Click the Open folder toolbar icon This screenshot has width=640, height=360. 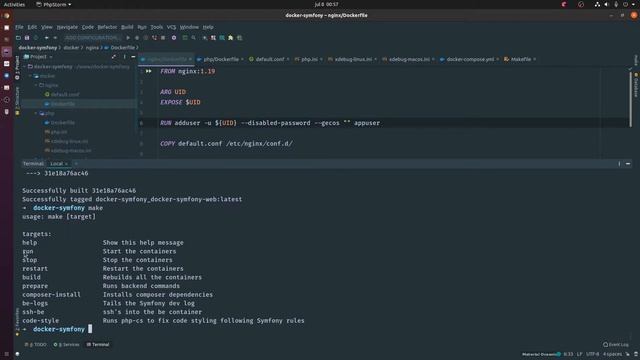[x=18, y=38]
